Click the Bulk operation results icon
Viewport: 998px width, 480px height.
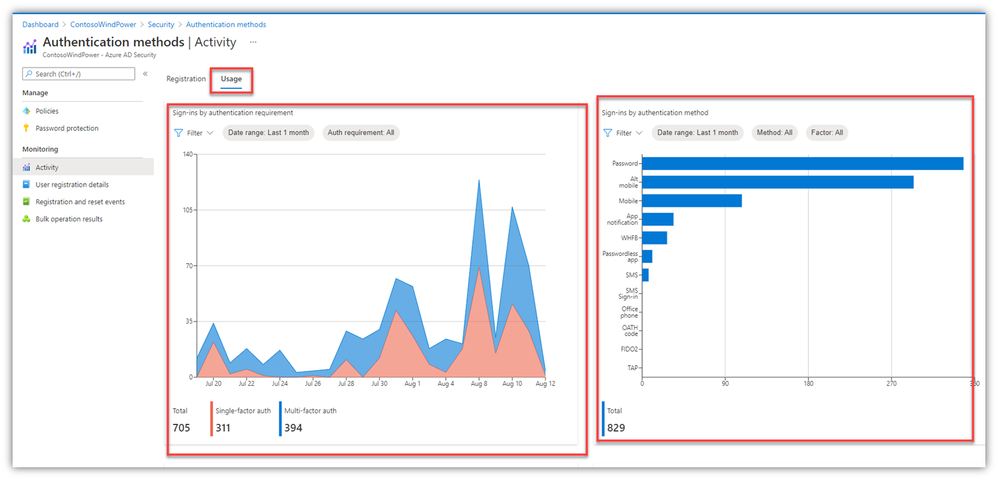[26, 219]
